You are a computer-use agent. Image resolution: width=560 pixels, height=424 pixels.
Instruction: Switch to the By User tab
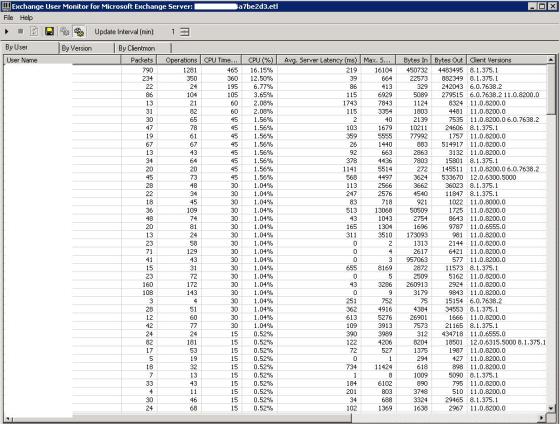(x=31, y=48)
